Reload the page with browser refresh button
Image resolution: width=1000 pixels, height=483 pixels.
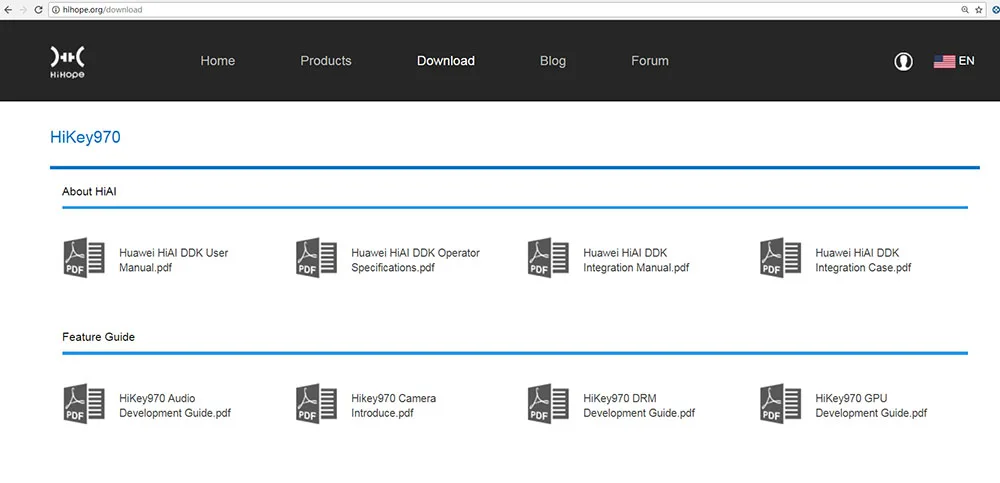pyautogui.click(x=38, y=10)
